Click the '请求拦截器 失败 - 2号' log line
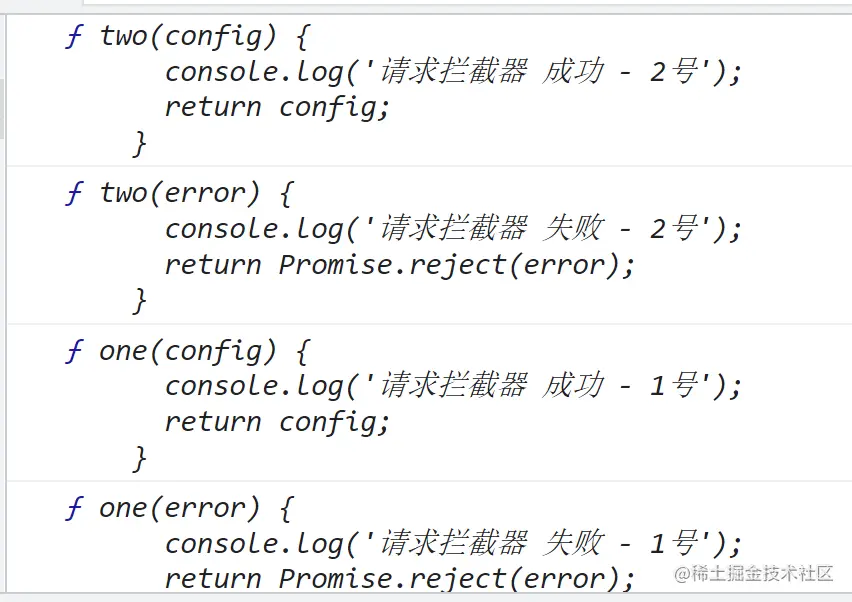The image size is (852, 602). tap(453, 229)
